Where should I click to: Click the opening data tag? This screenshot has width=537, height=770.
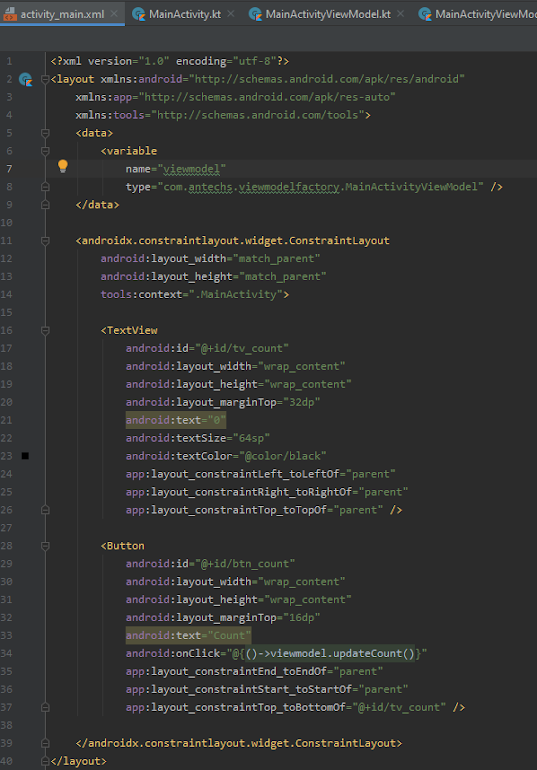click(94, 133)
